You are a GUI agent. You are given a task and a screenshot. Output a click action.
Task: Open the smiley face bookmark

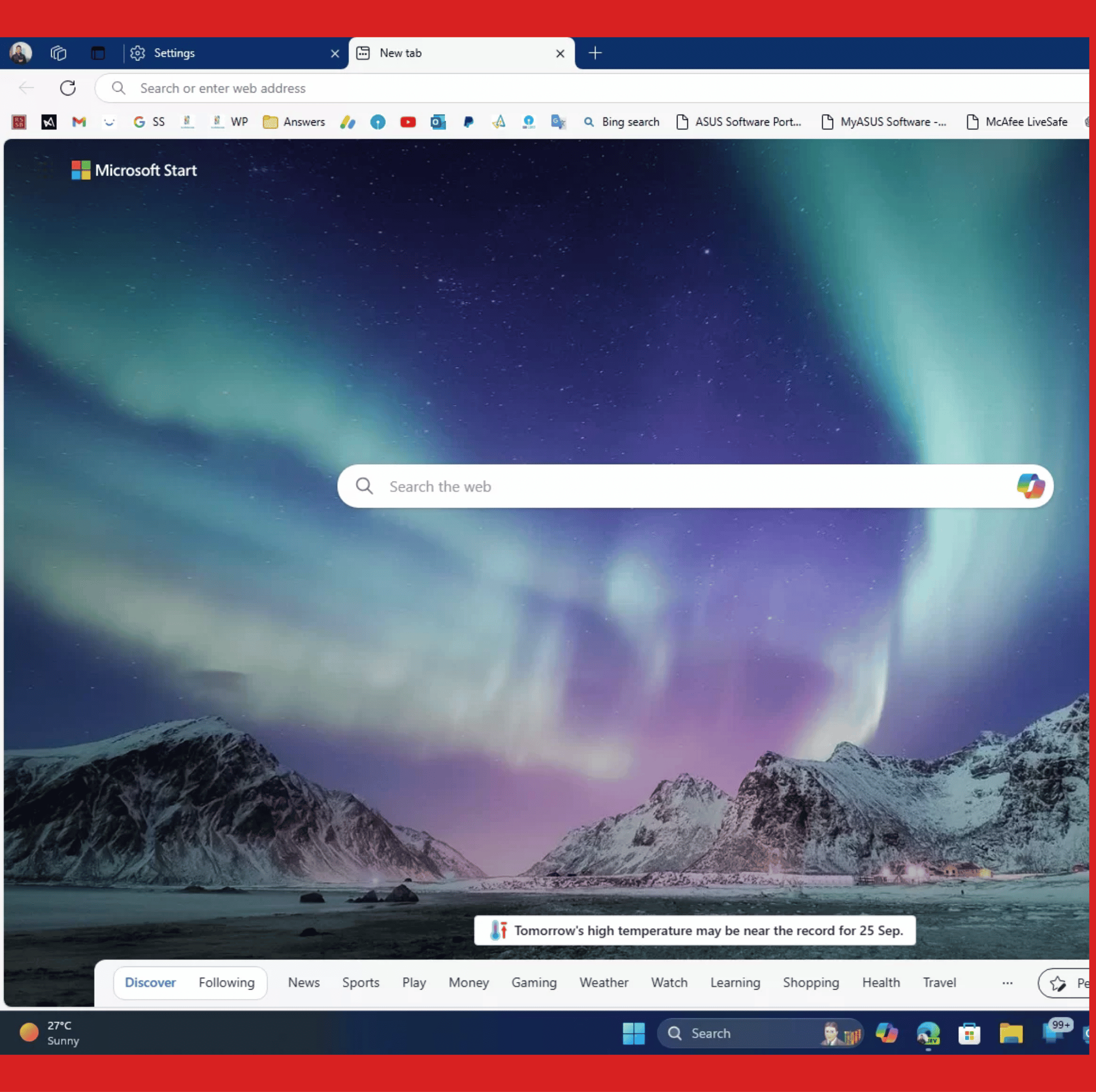tap(109, 121)
